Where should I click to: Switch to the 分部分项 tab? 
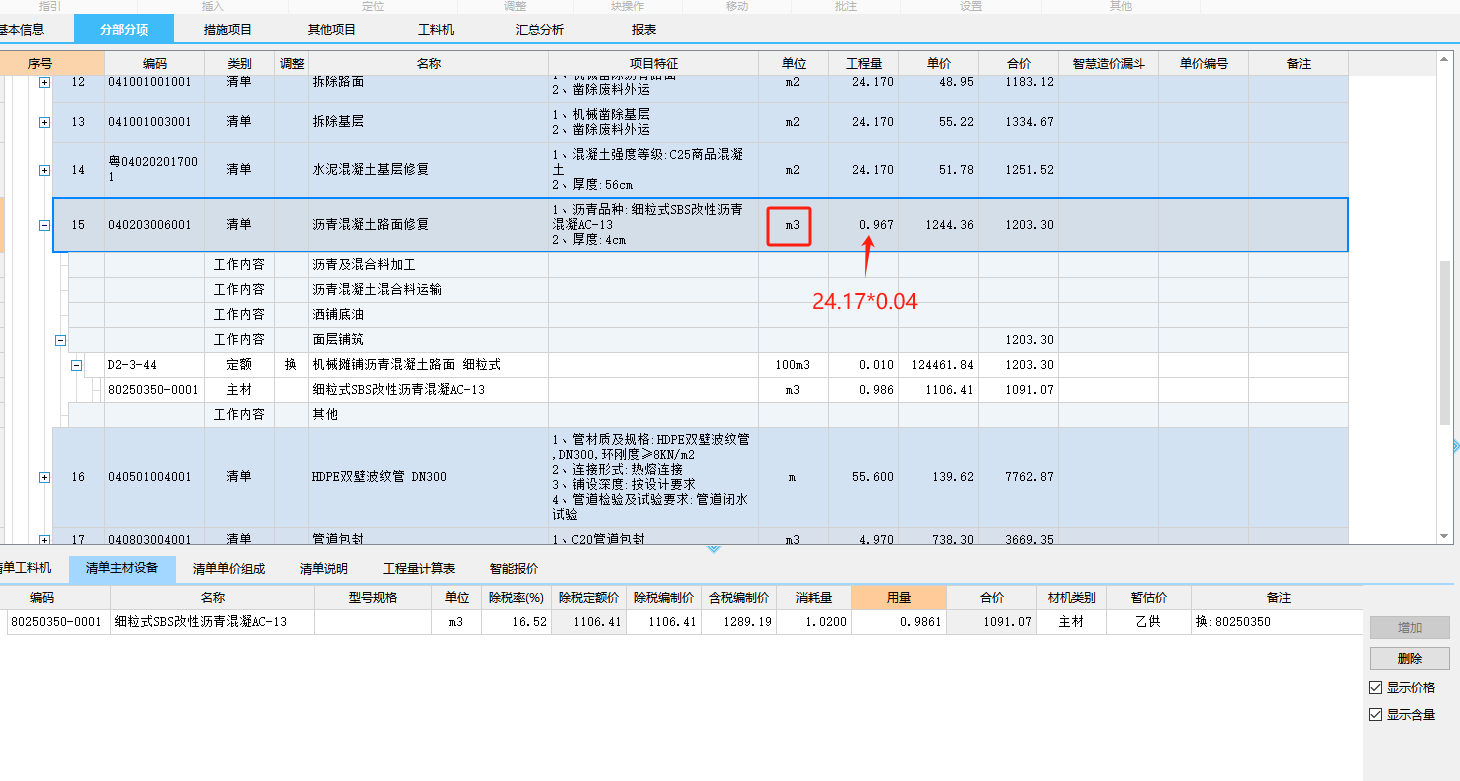pos(124,29)
